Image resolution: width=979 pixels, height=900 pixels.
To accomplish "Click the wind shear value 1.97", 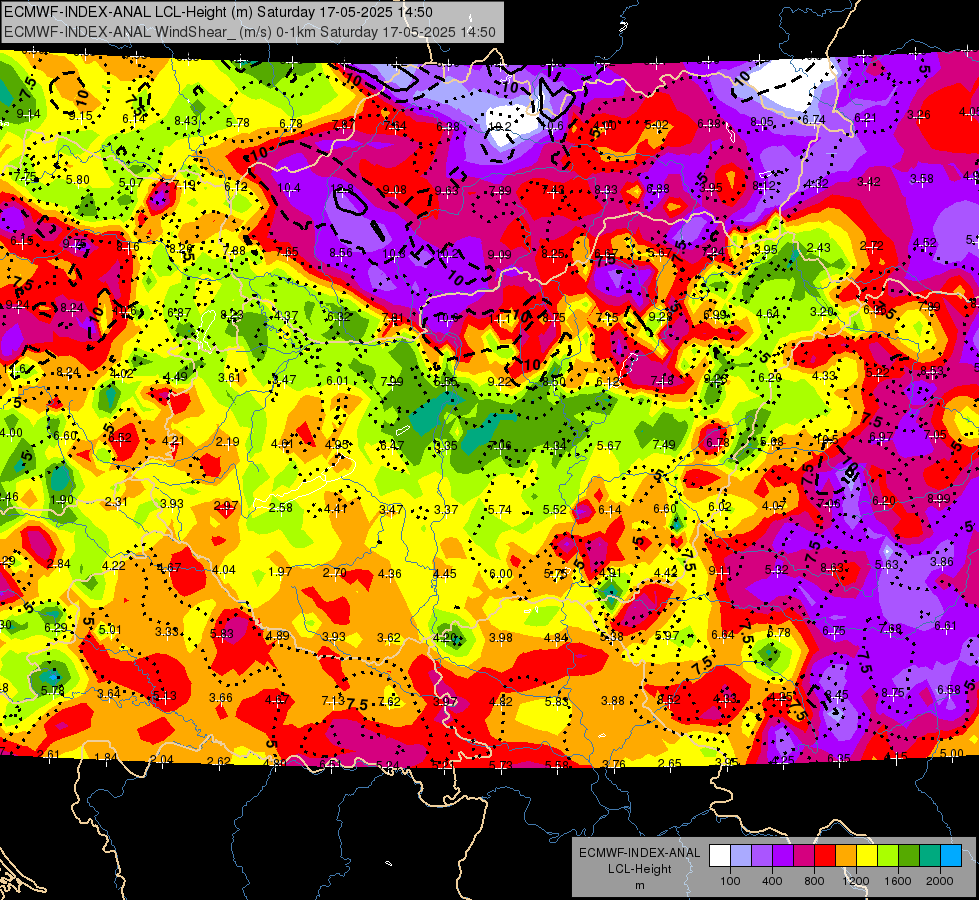I will (280, 571).
